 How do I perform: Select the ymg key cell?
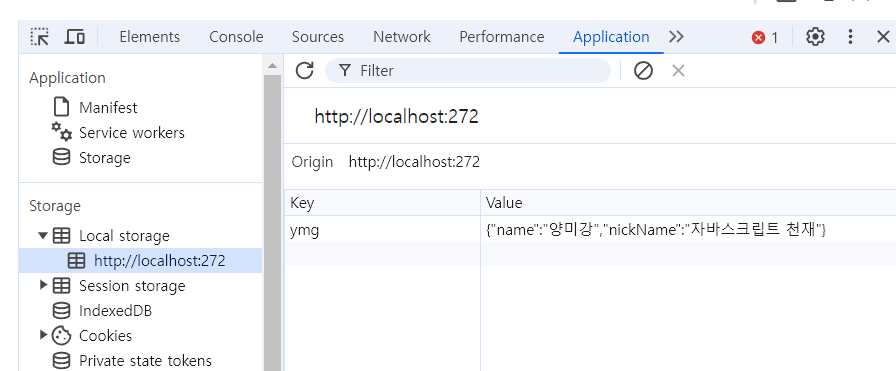[382, 230]
